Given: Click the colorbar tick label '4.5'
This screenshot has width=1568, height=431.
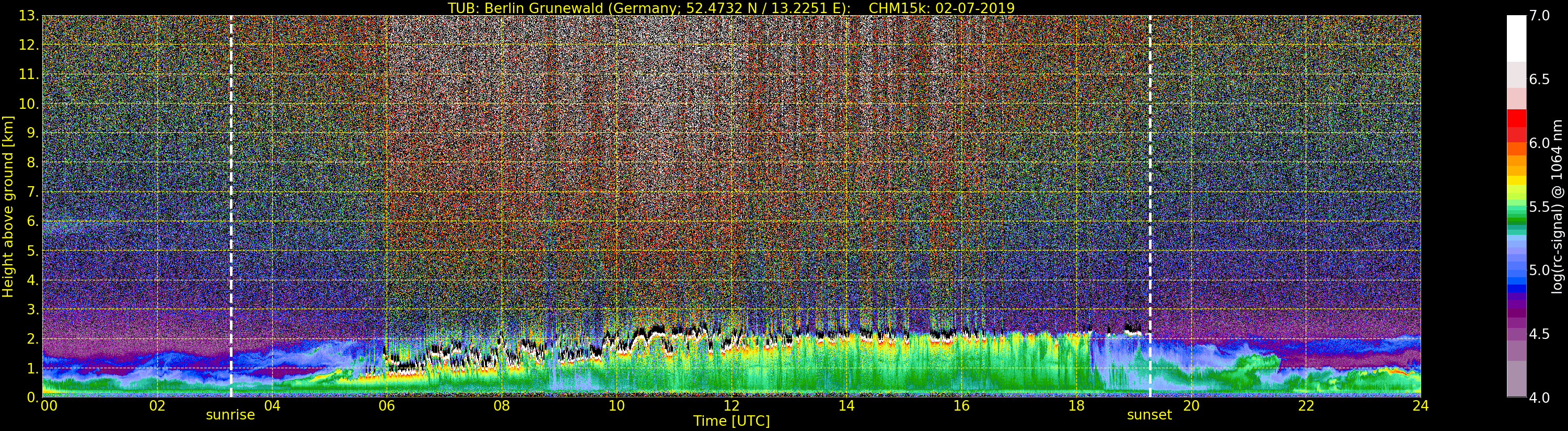Looking at the screenshot, I should click(x=1539, y=334).
